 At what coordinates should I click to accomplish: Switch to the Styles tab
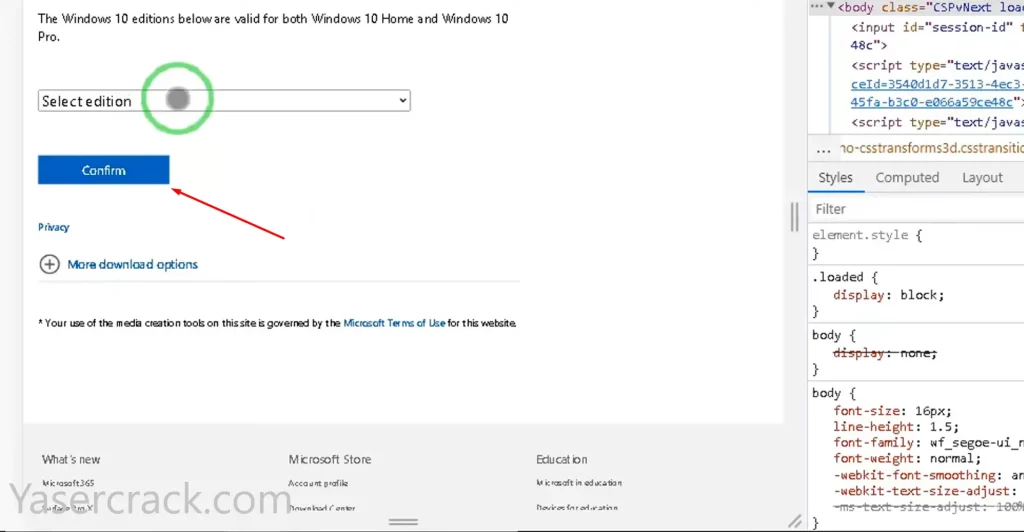(835, 178)
